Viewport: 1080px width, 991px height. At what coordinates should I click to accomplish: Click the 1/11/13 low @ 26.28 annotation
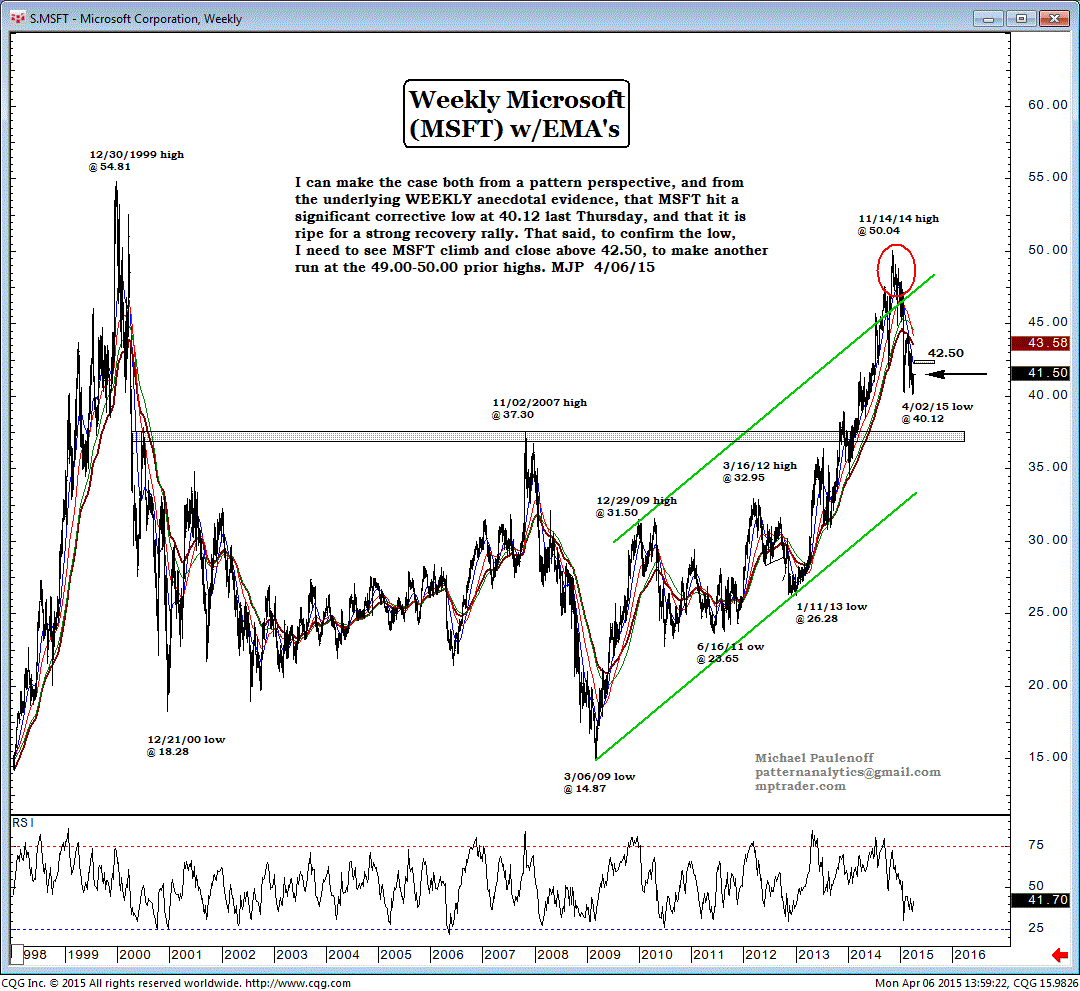click(x=831, y=612)
